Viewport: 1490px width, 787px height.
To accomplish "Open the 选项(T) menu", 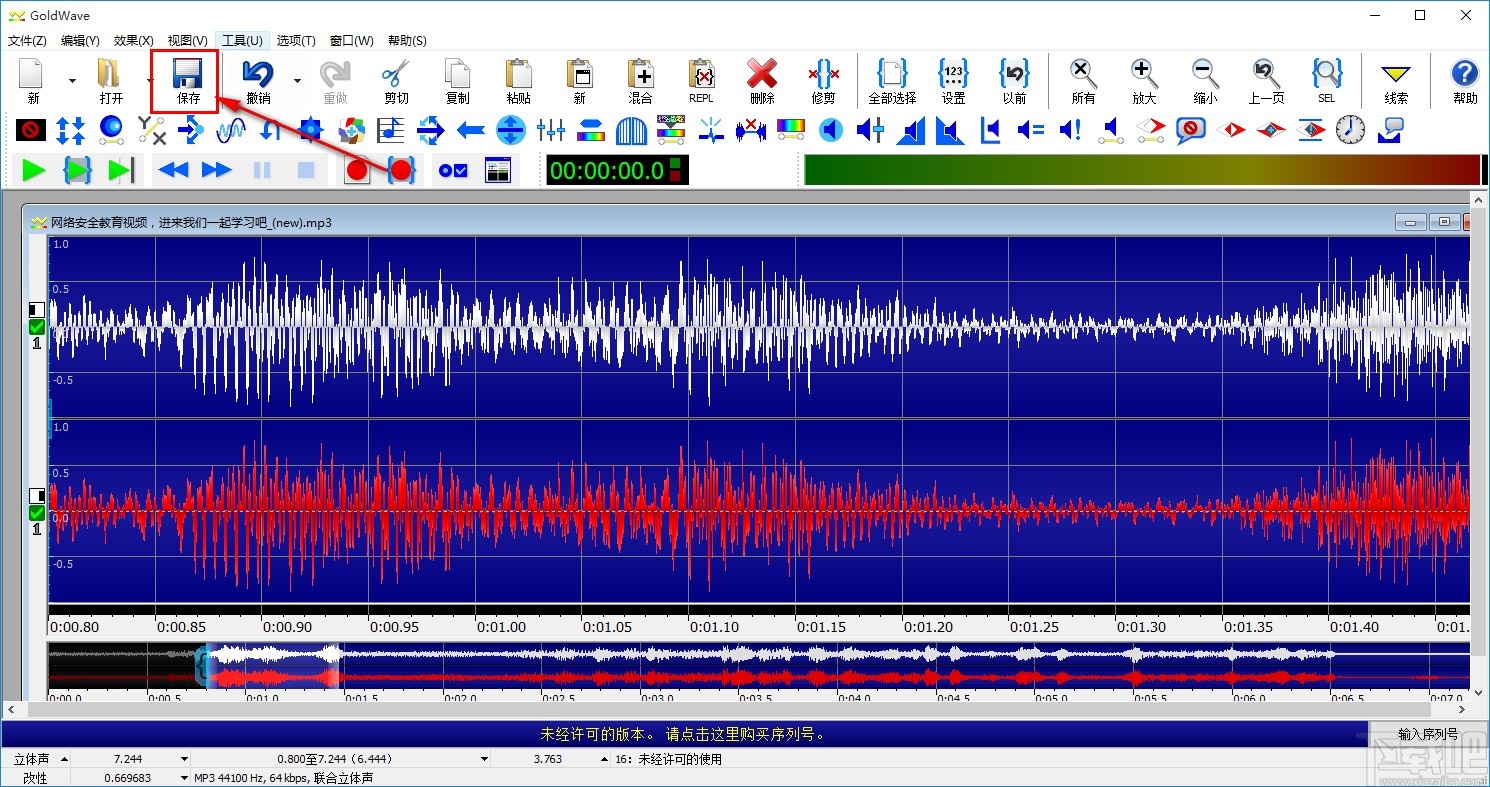I will click(296, 41).
